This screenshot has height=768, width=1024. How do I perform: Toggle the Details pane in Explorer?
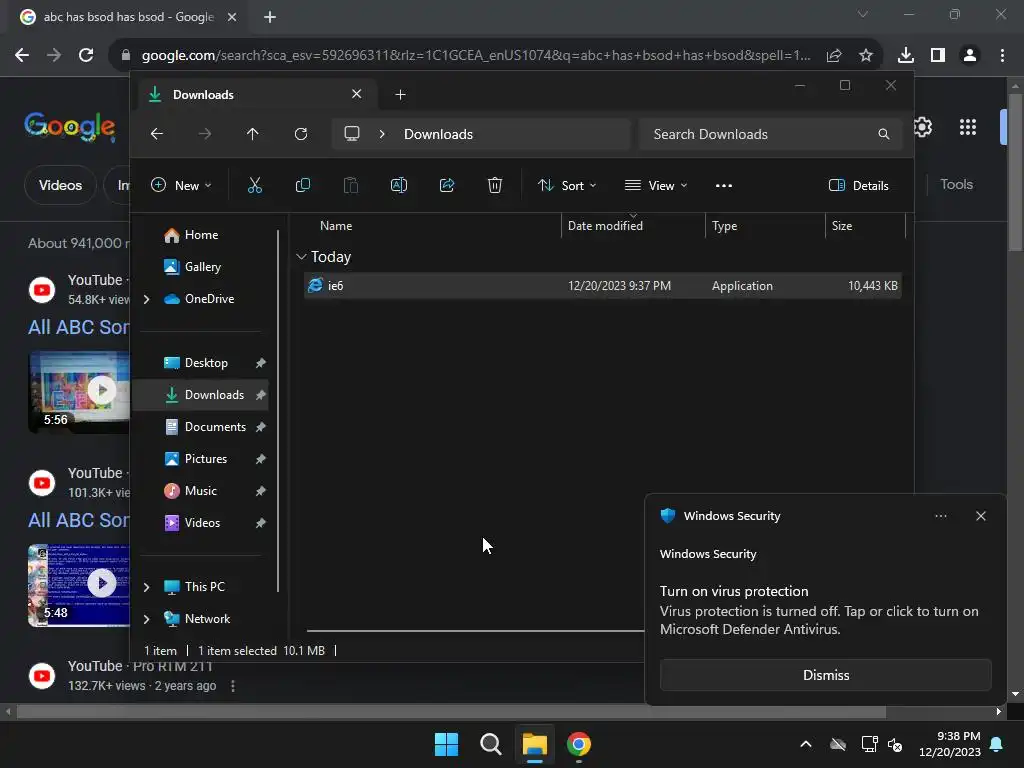858,185
